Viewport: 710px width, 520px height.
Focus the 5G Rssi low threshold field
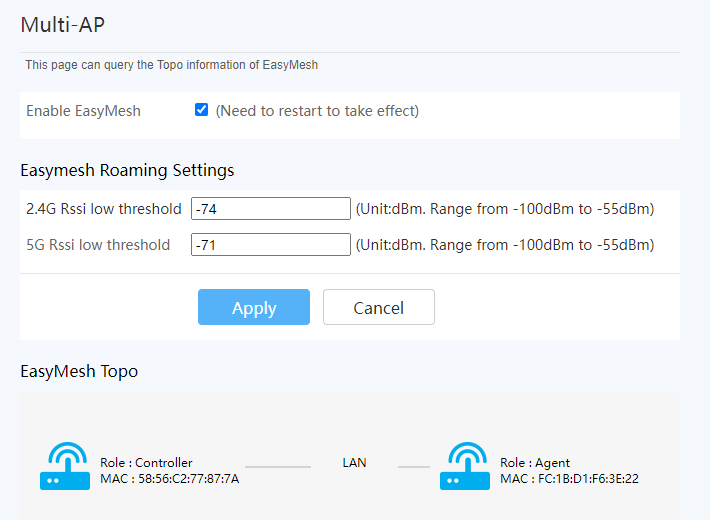pos(271,245)
